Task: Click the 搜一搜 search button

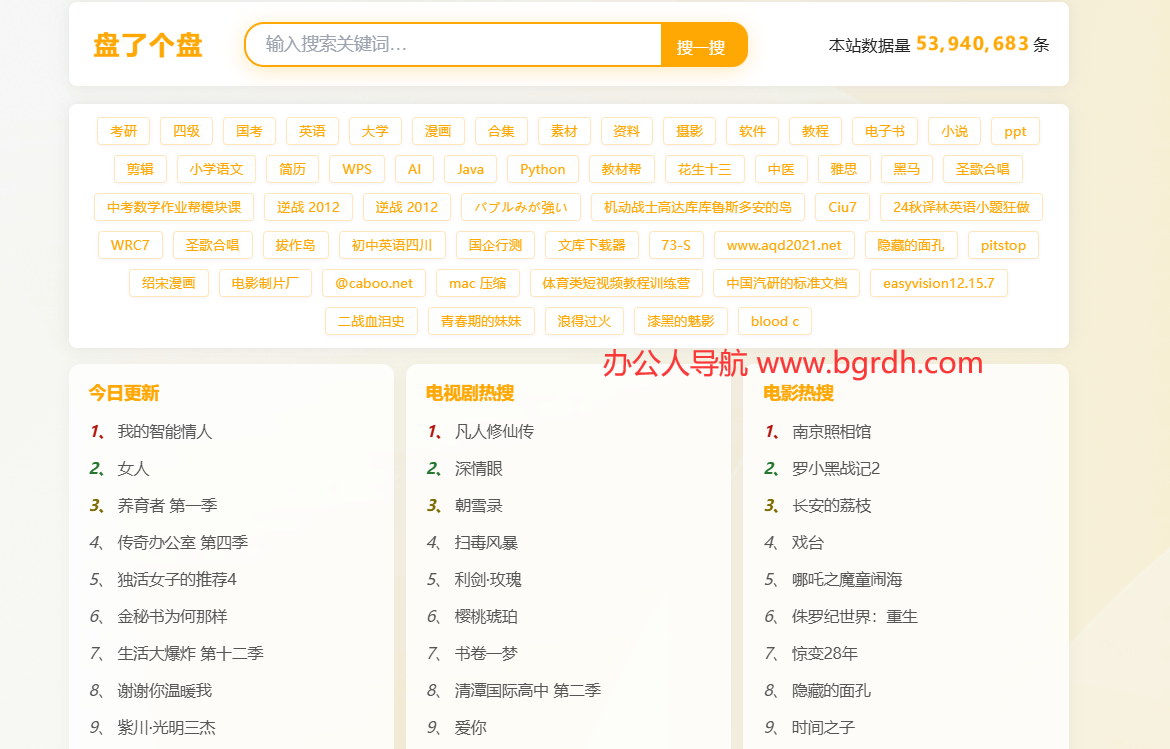Action: 702,46
